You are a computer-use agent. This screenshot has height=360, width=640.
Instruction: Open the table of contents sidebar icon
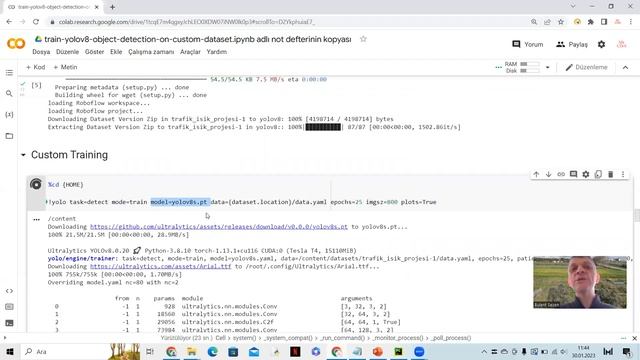(x=9, y=73)
